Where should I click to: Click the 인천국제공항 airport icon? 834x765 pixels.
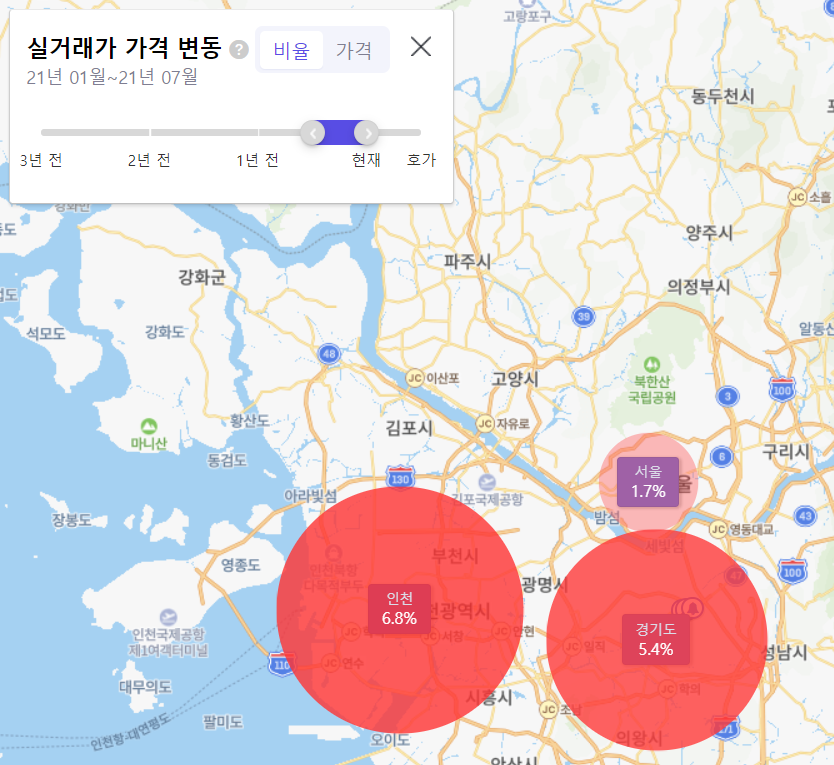pos(167,617)
